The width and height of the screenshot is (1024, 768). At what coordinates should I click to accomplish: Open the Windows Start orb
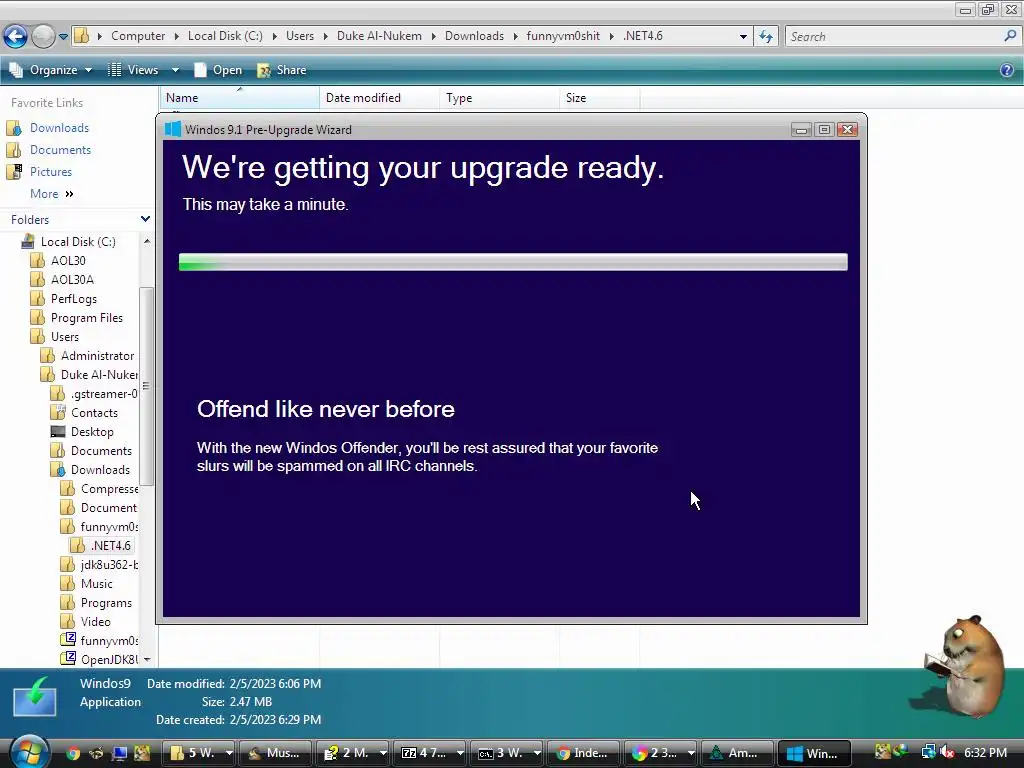tap(29, 752)
